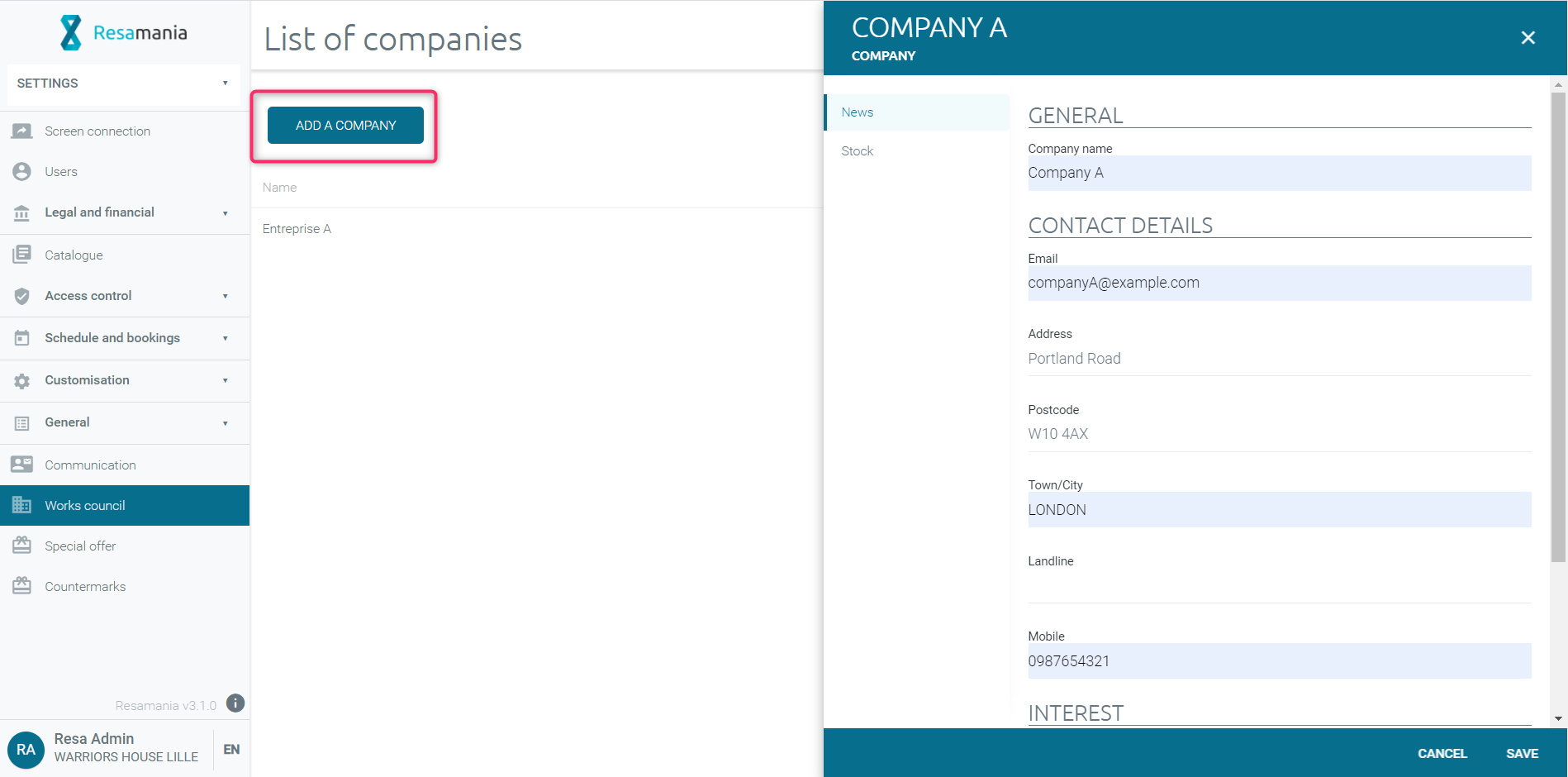Click the version info icon
The image size is (1568, 777).
235,703
